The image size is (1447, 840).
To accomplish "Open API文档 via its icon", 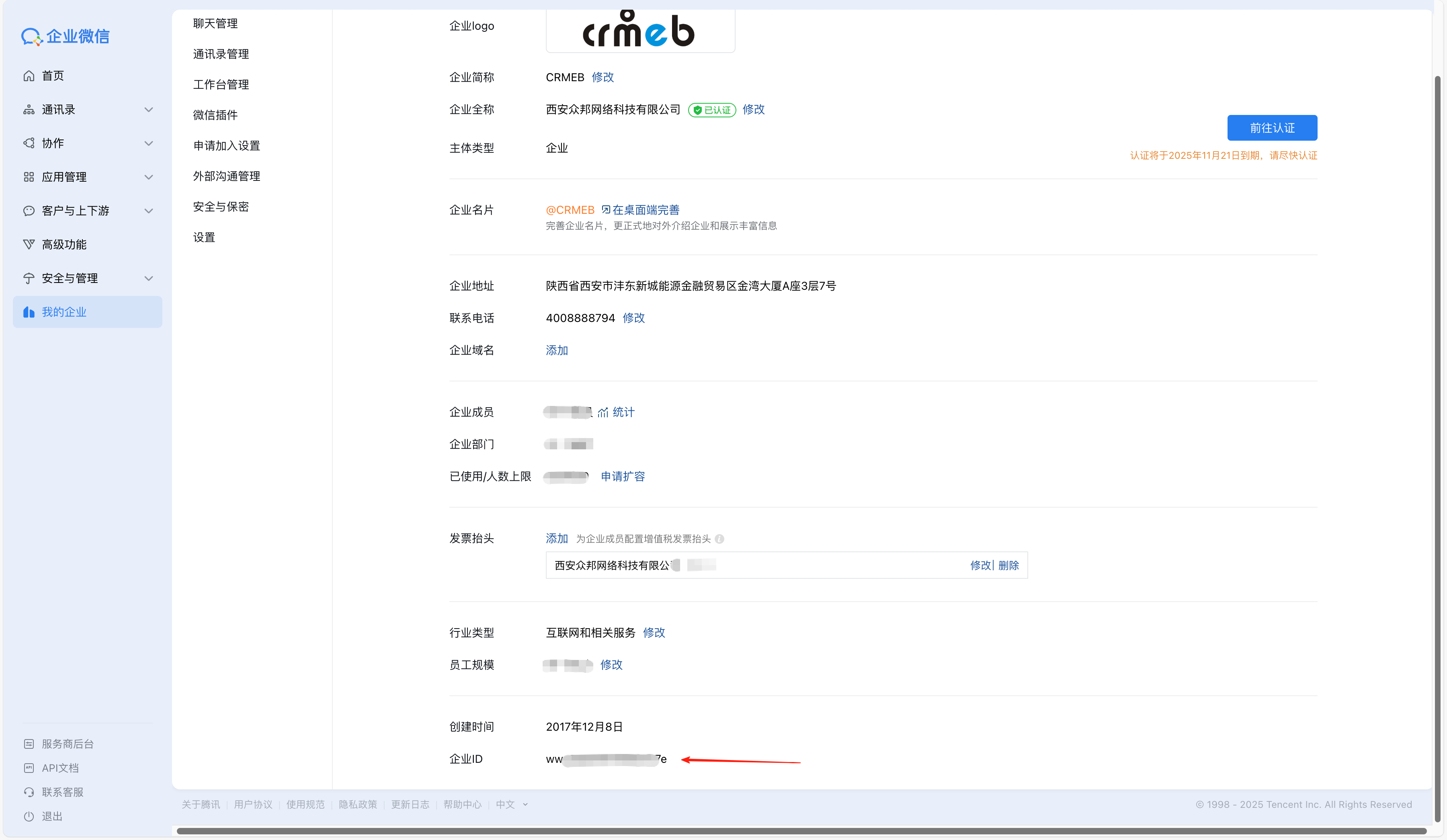I will [x=29, y=768].
